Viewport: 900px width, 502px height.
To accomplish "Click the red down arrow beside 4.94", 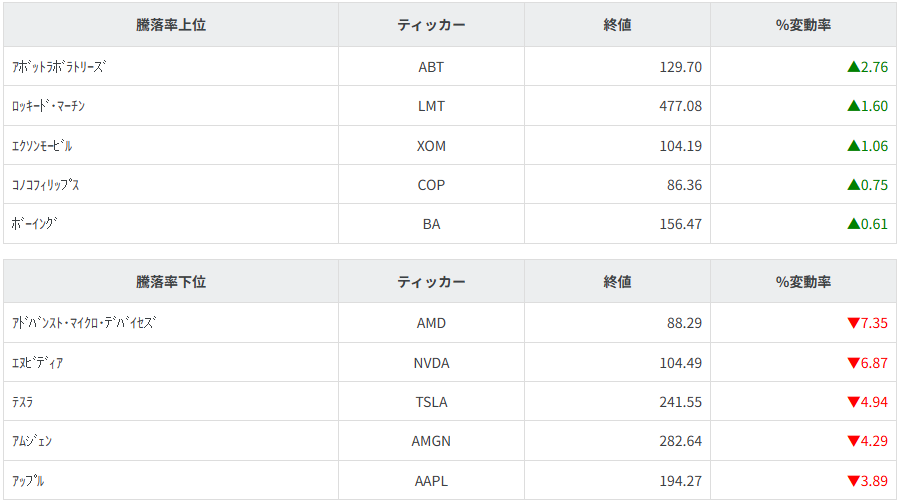I will coord(854,402).
